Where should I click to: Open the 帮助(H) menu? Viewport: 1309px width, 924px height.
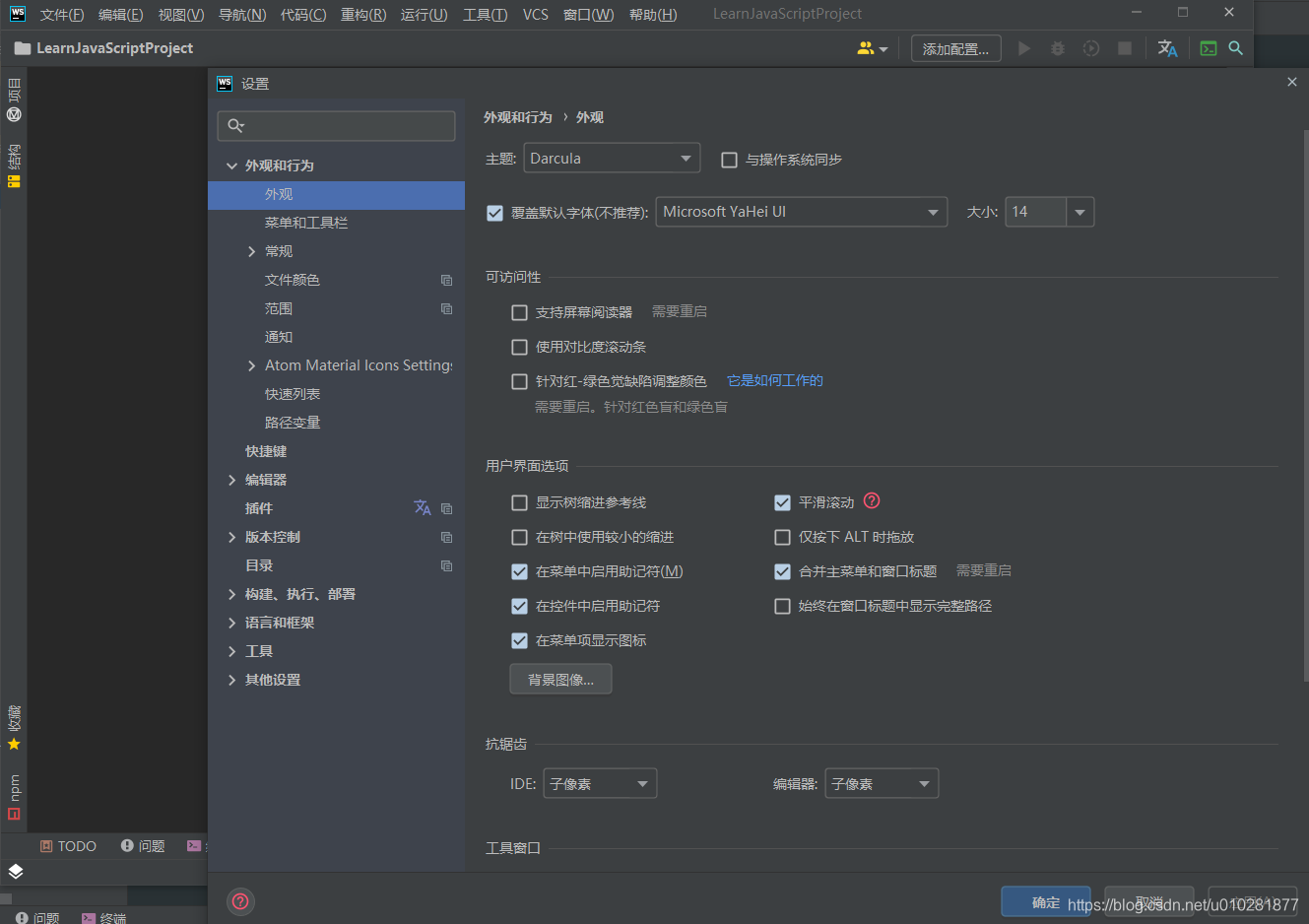click(654, 14)
